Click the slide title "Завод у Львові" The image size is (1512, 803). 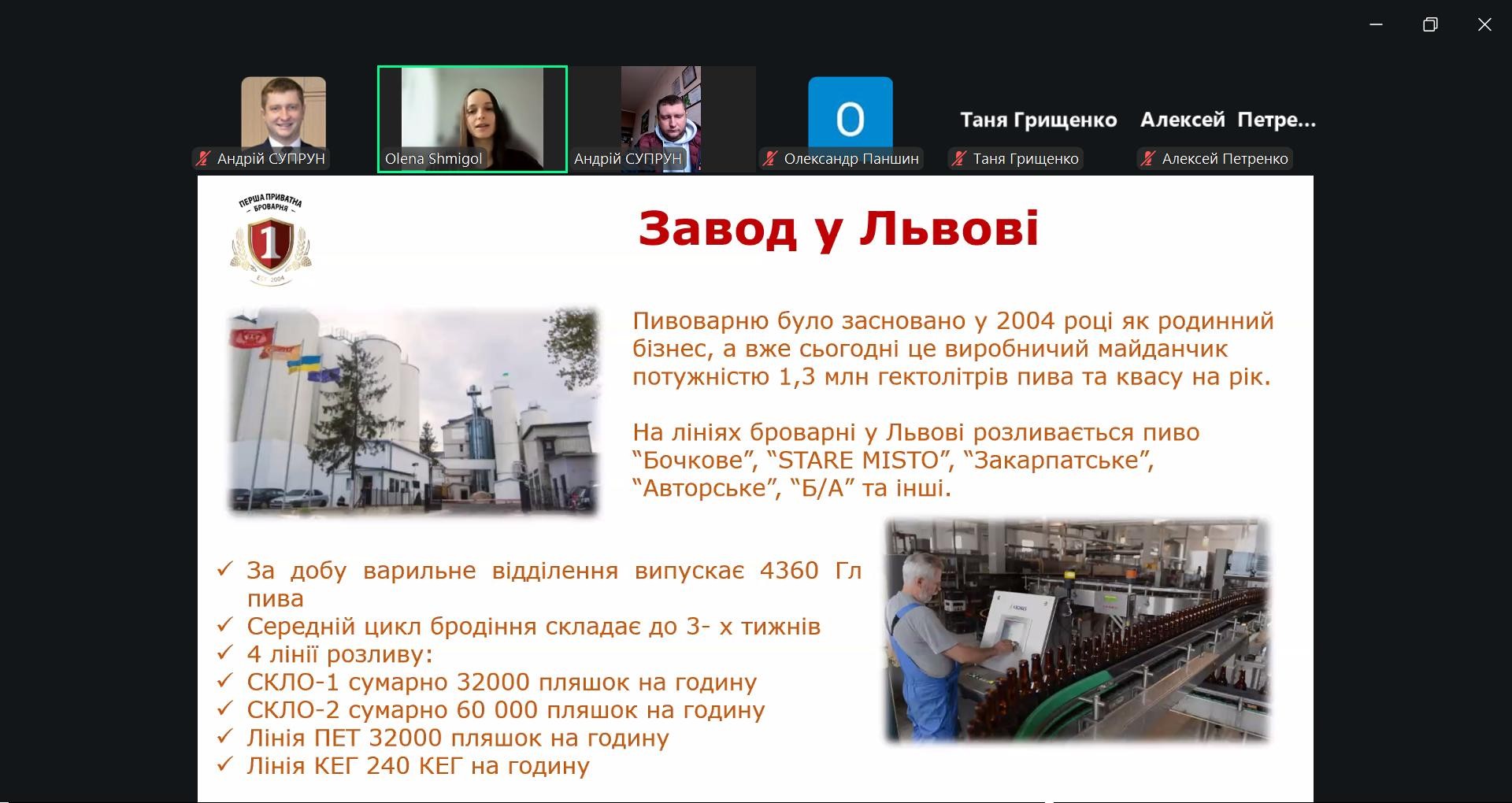point(838,228)
